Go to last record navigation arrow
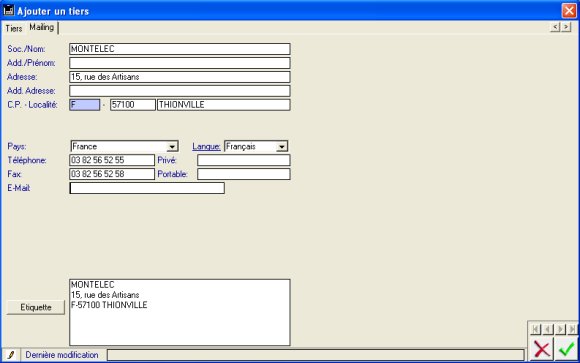This screenshot has height=363, width=580. click(572, 329)
